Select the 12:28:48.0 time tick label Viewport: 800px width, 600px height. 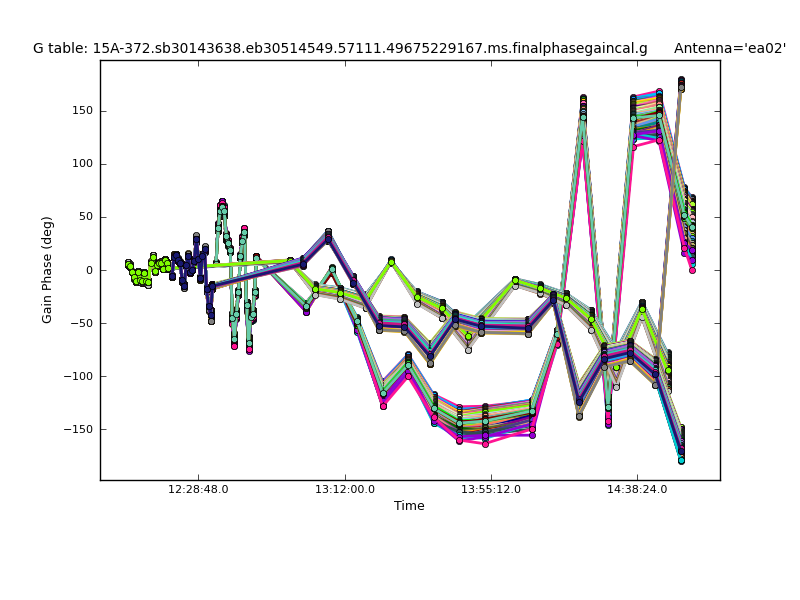tap(198, 490)
